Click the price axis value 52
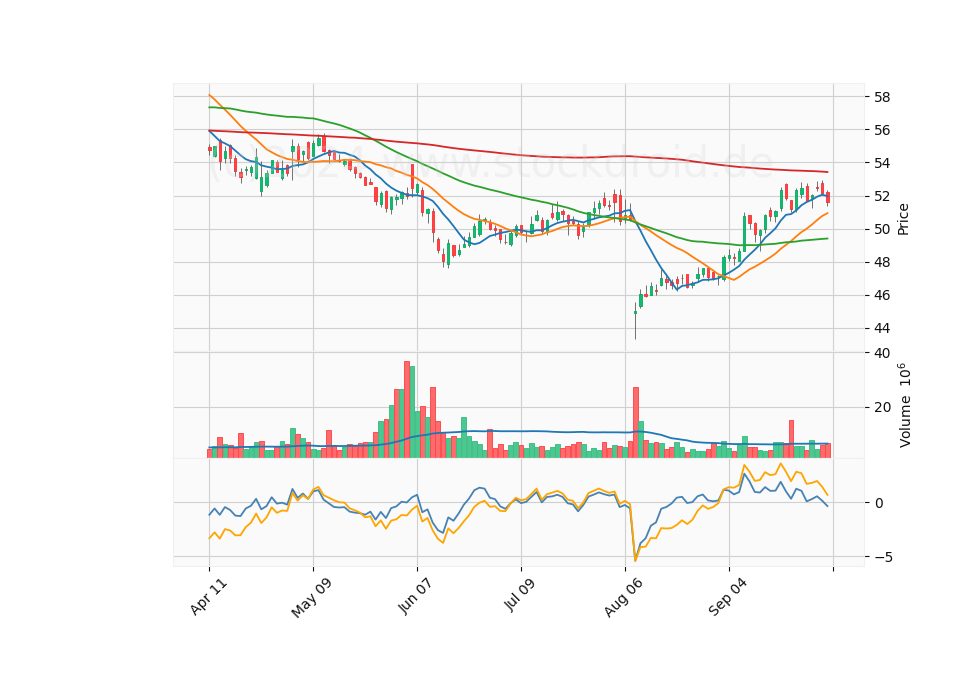The height and width of the screenshot is (690, 960). click(x=882, y=196)
